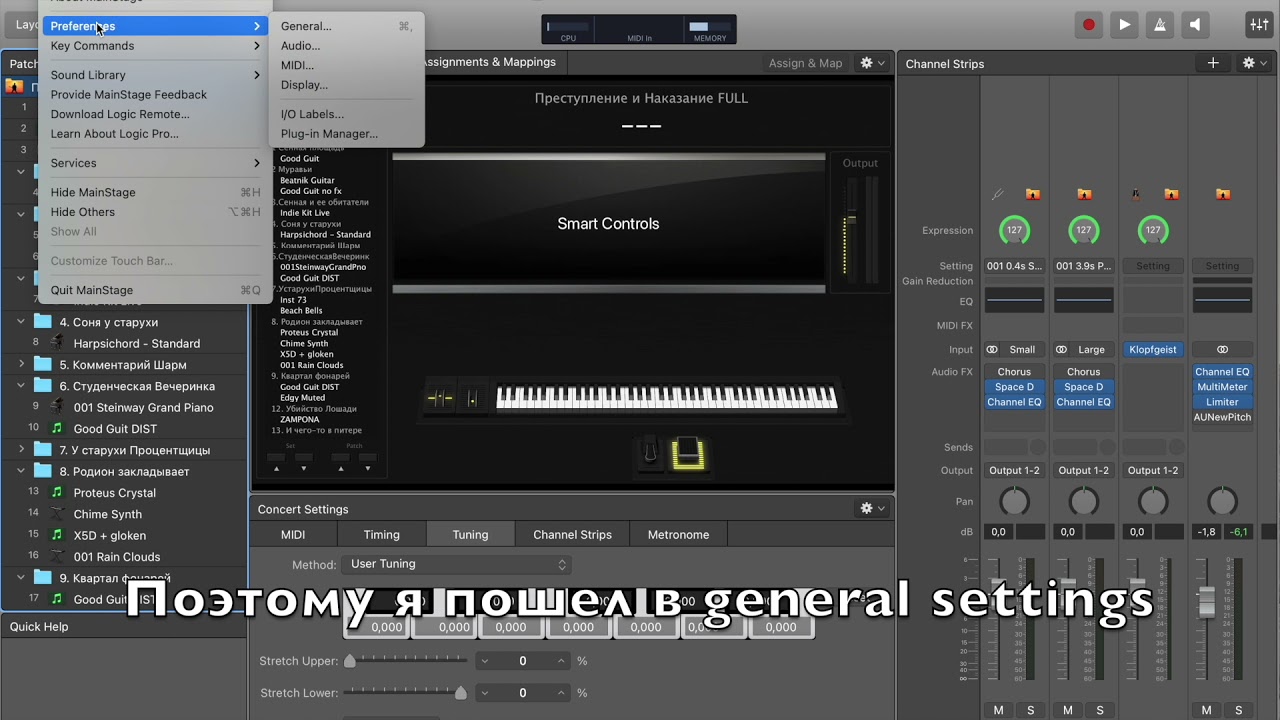Image resolution: width=1280 pixels, height=720 pixels.
Task: Click the tuning fork icon on first strip
Action: (997, 194)
